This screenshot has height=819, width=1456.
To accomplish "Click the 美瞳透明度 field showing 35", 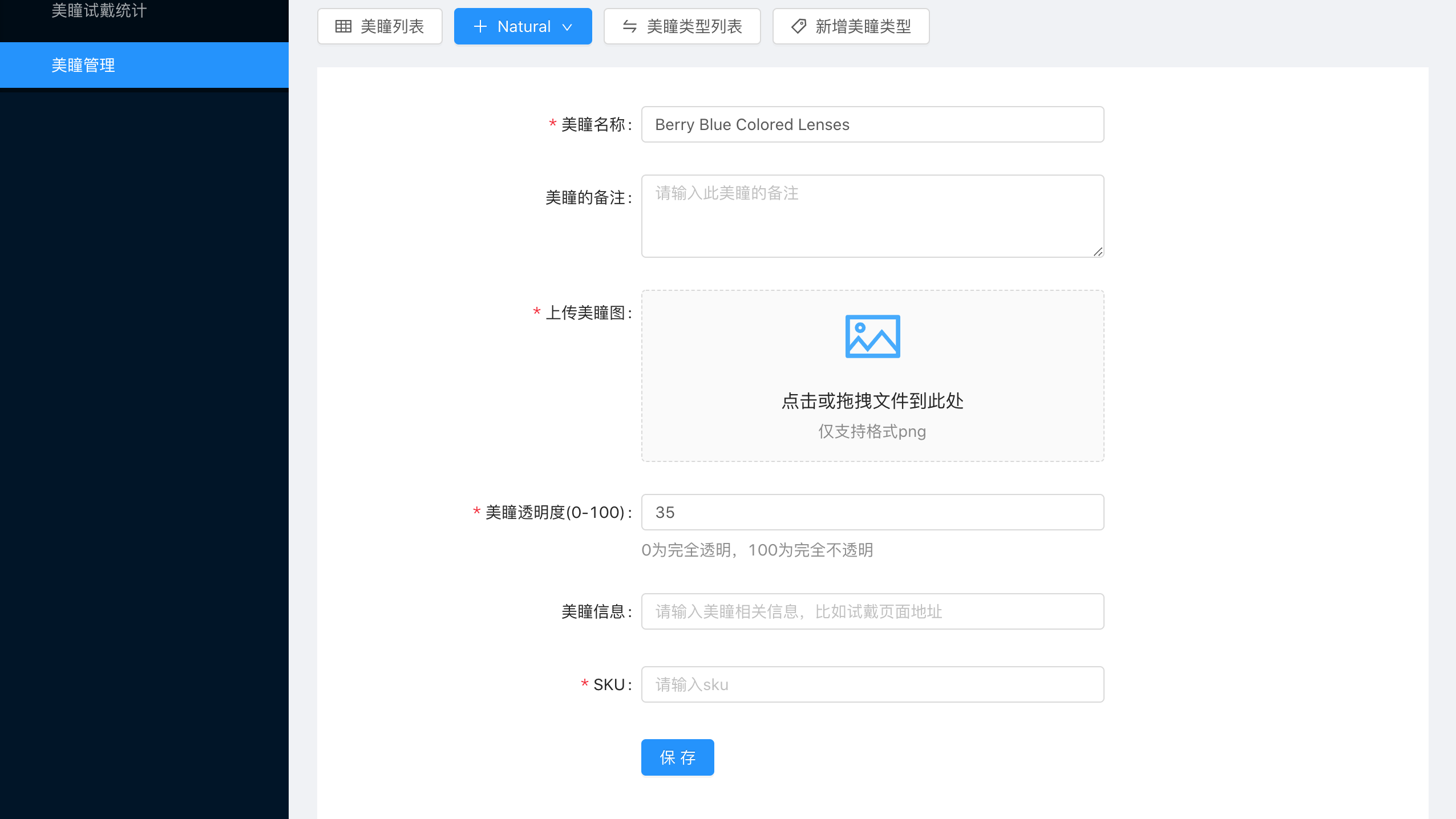I will point(872,512).
